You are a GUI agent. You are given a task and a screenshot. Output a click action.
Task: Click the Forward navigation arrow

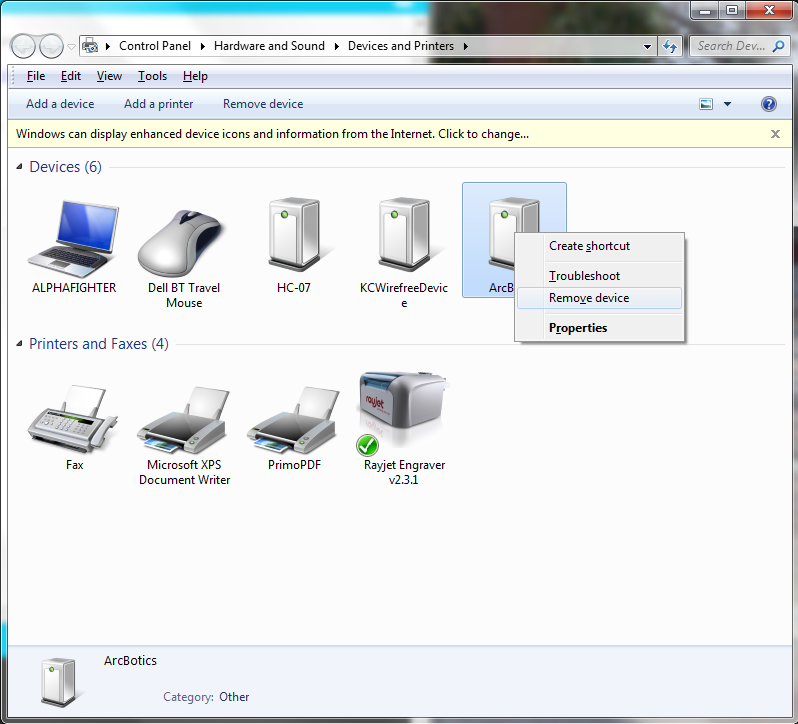(51, 46)
